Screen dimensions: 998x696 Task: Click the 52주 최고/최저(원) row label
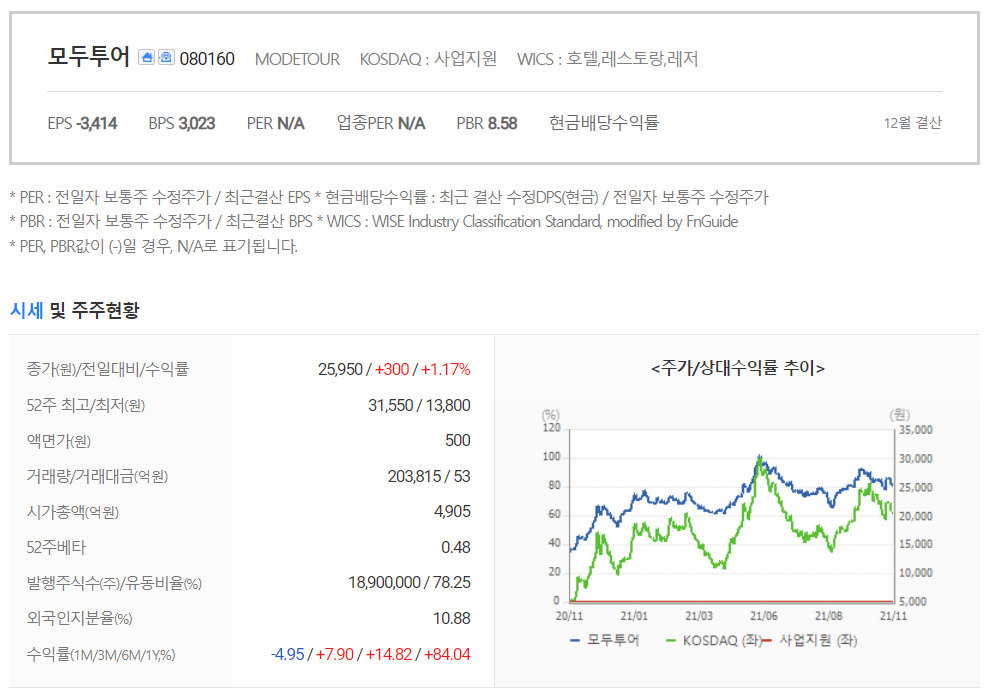[x=86, y=405]
